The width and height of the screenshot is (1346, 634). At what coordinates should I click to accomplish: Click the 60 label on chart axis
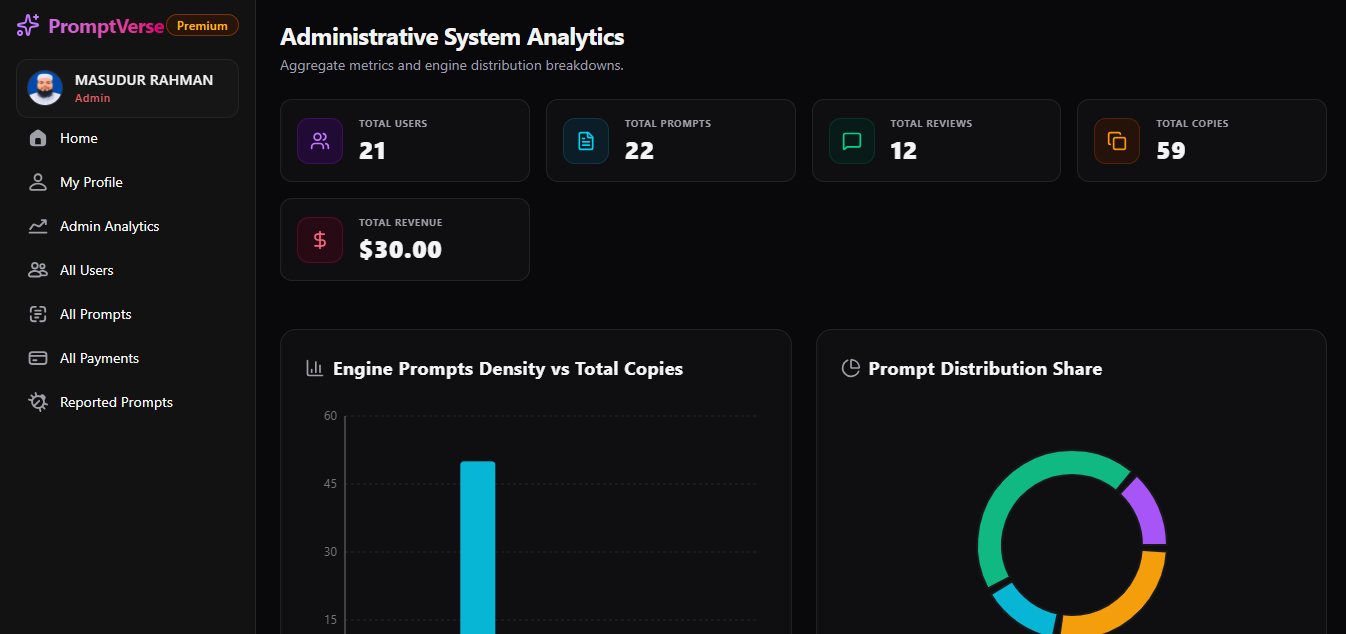coord(330,416)
